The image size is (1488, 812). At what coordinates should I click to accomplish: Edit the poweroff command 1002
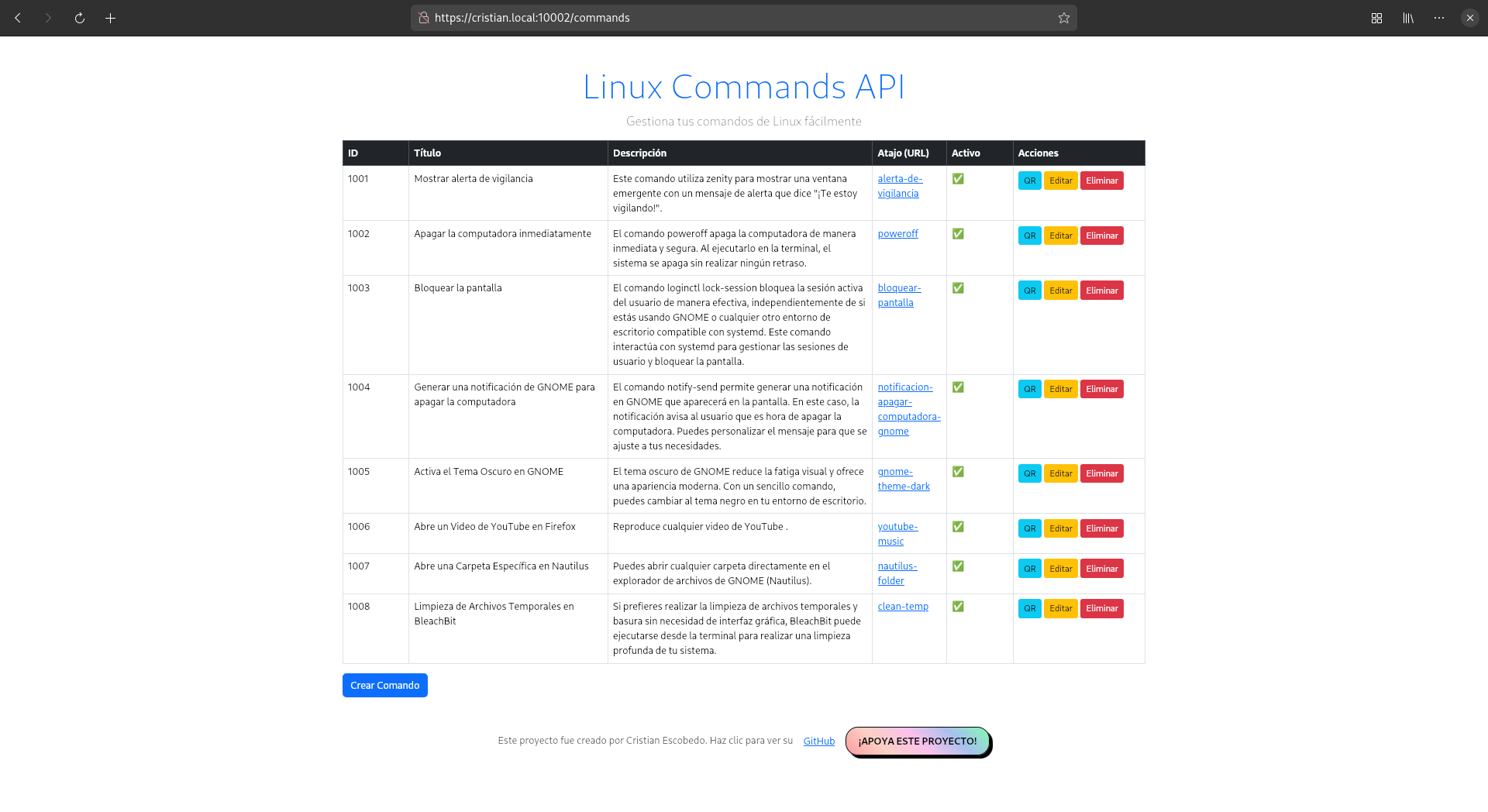(x=1060, y=236)
